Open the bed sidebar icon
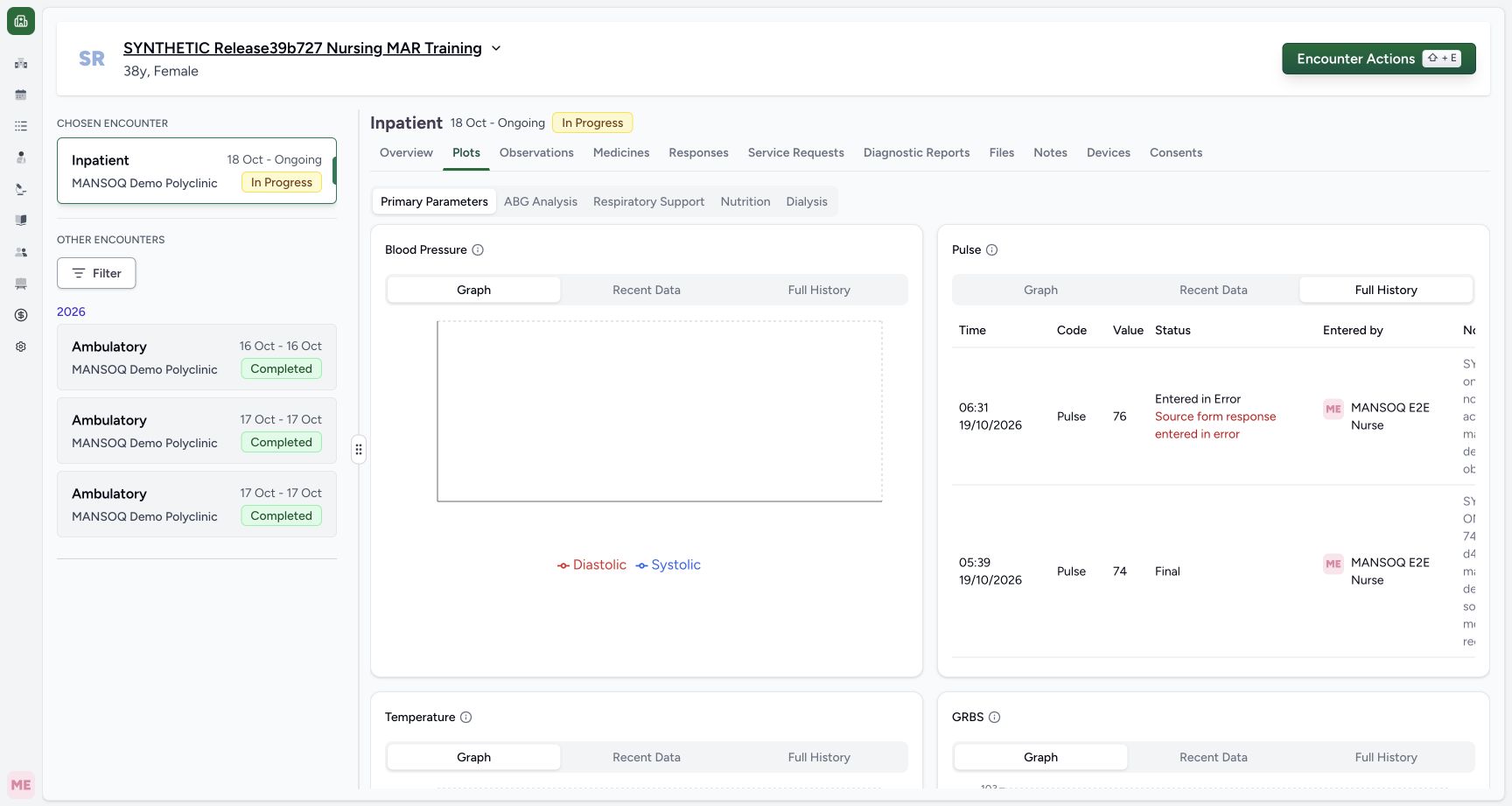 pos(21,284)
